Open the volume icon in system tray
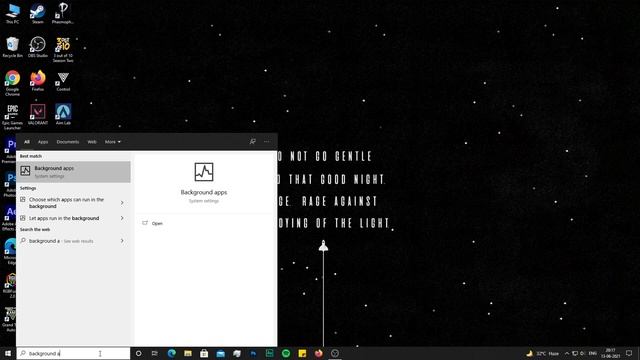This screenshot has width=640, height=360. click(x=582, y=353)
